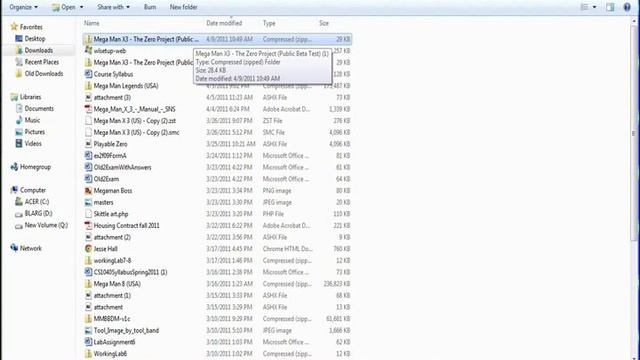The width and height of the screenshot is (640, 360).
Task: Toggle the preview pane icon
Action: 610,7
